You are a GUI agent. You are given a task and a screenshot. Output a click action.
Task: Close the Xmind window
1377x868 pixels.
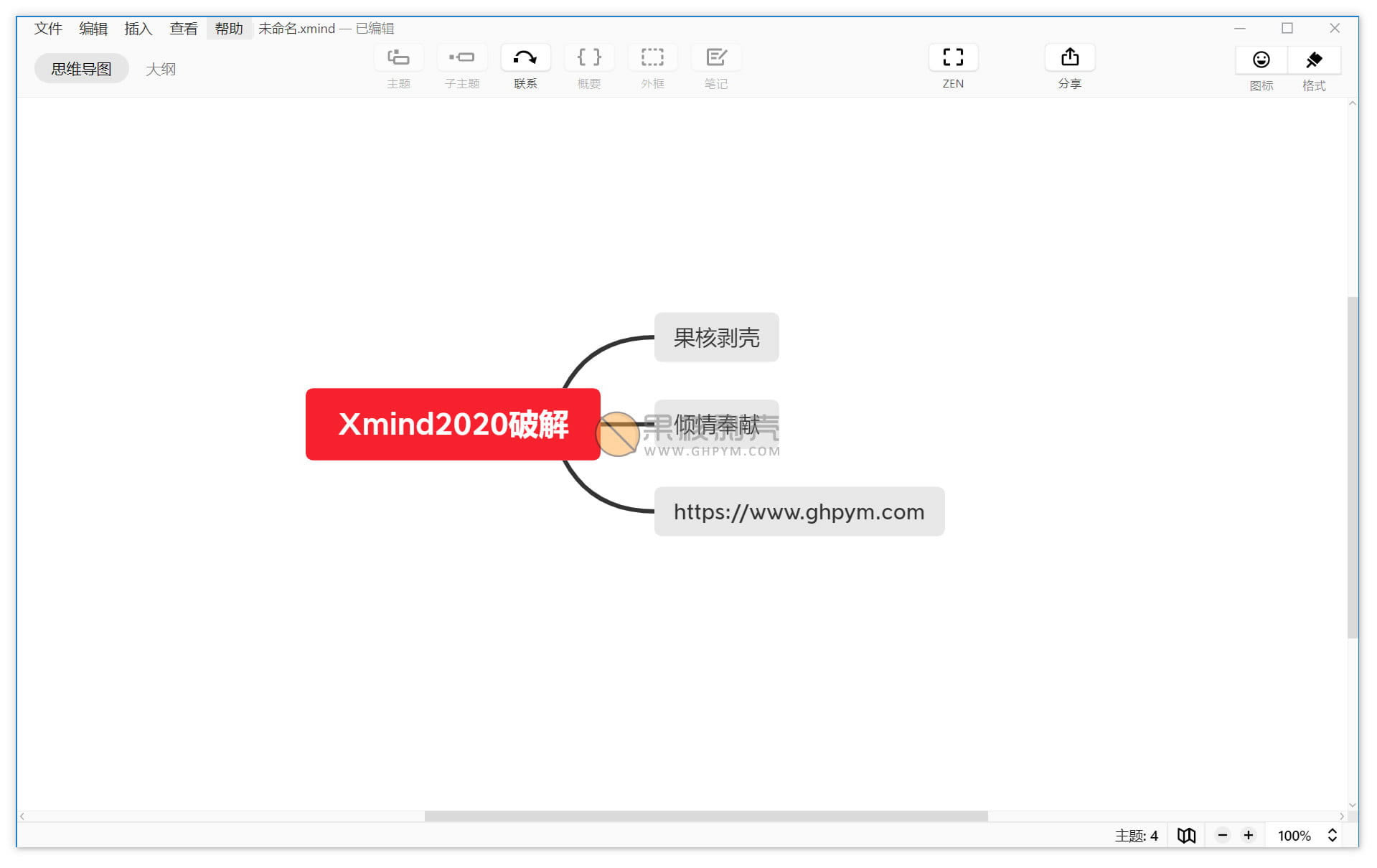1335,29
